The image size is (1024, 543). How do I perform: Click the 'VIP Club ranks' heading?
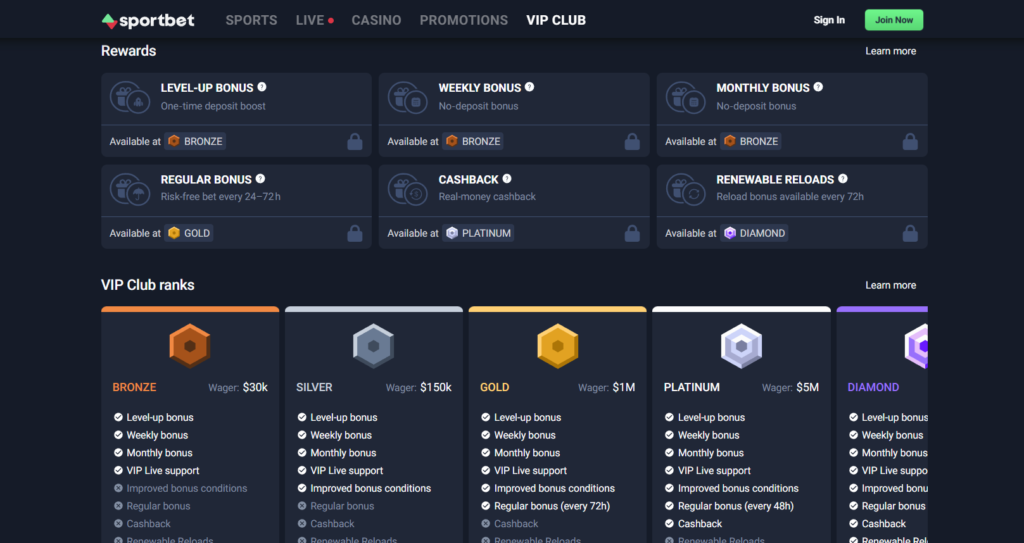[148, 285]
